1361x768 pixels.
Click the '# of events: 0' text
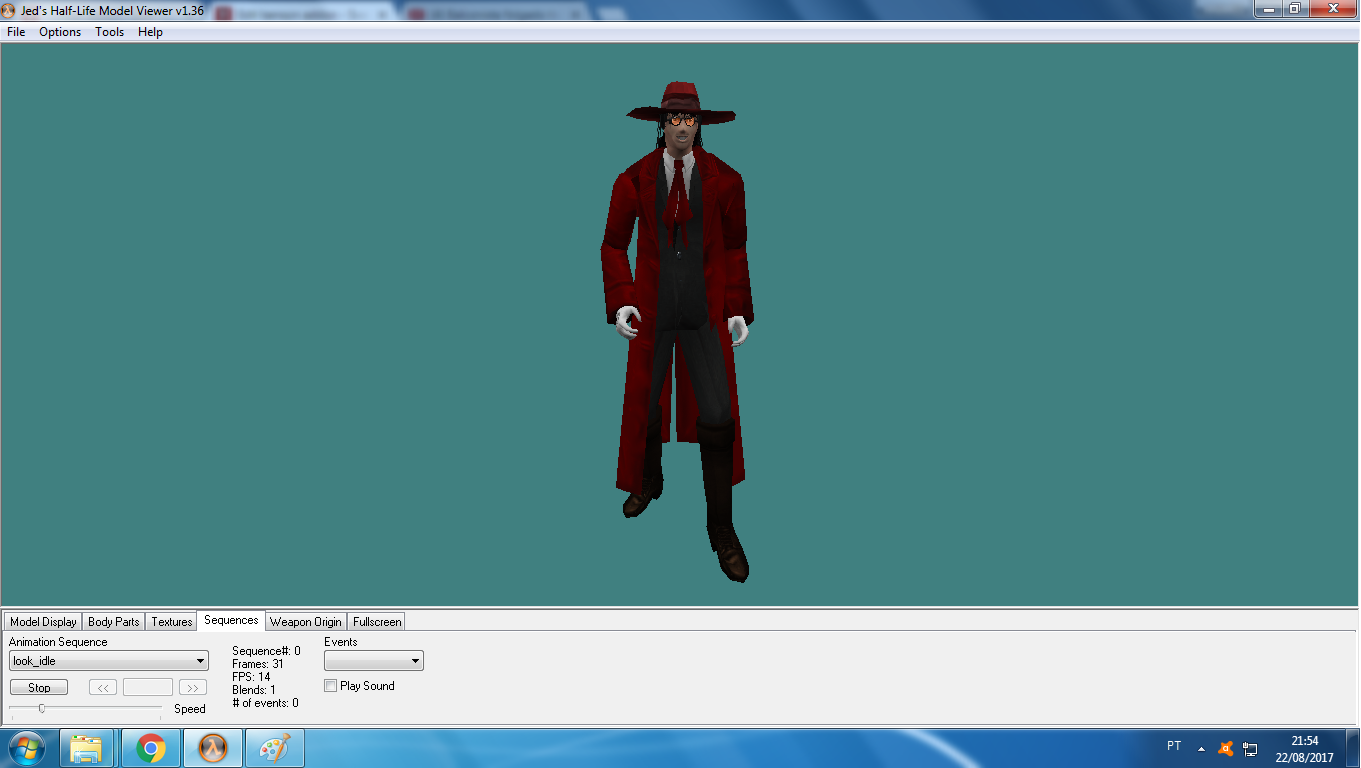click(265, 703)
